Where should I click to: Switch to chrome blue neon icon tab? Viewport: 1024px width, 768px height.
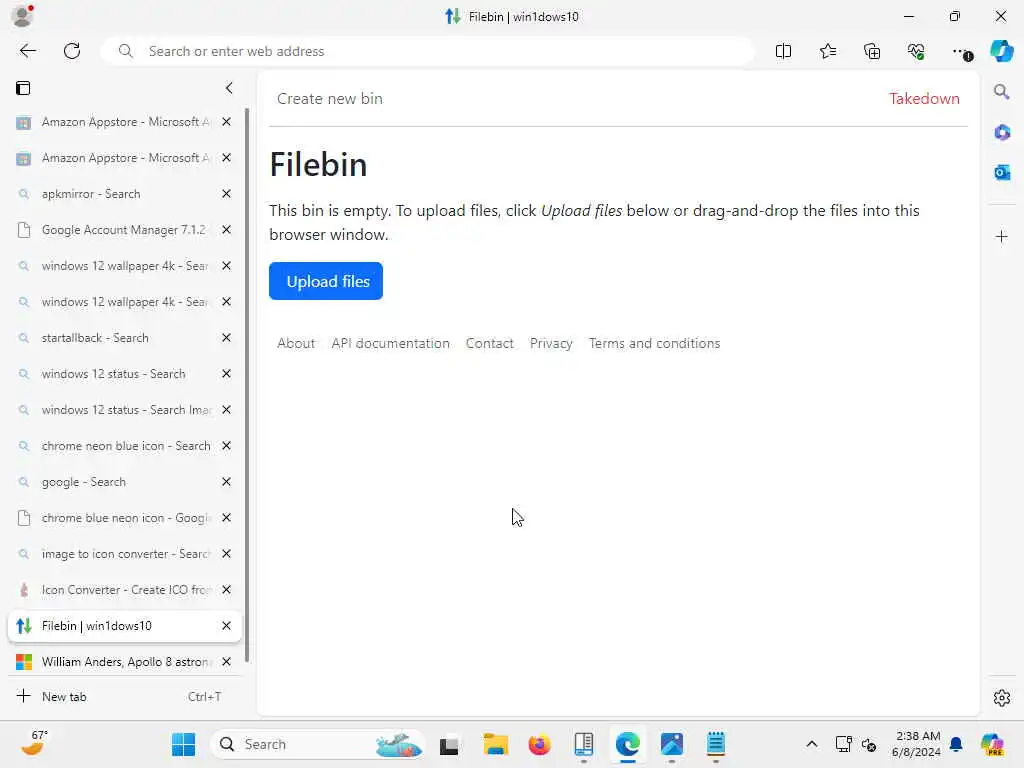click(x=124, y=518)
